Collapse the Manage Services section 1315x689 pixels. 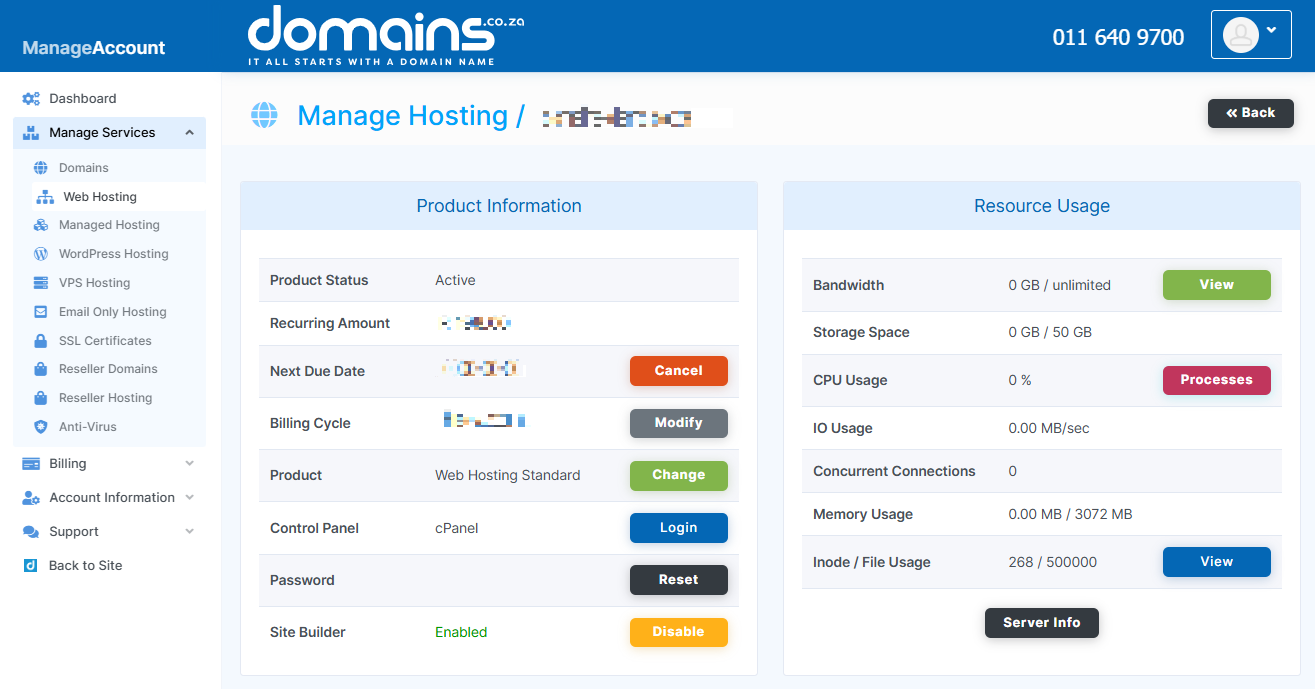[x=189, y=132]
